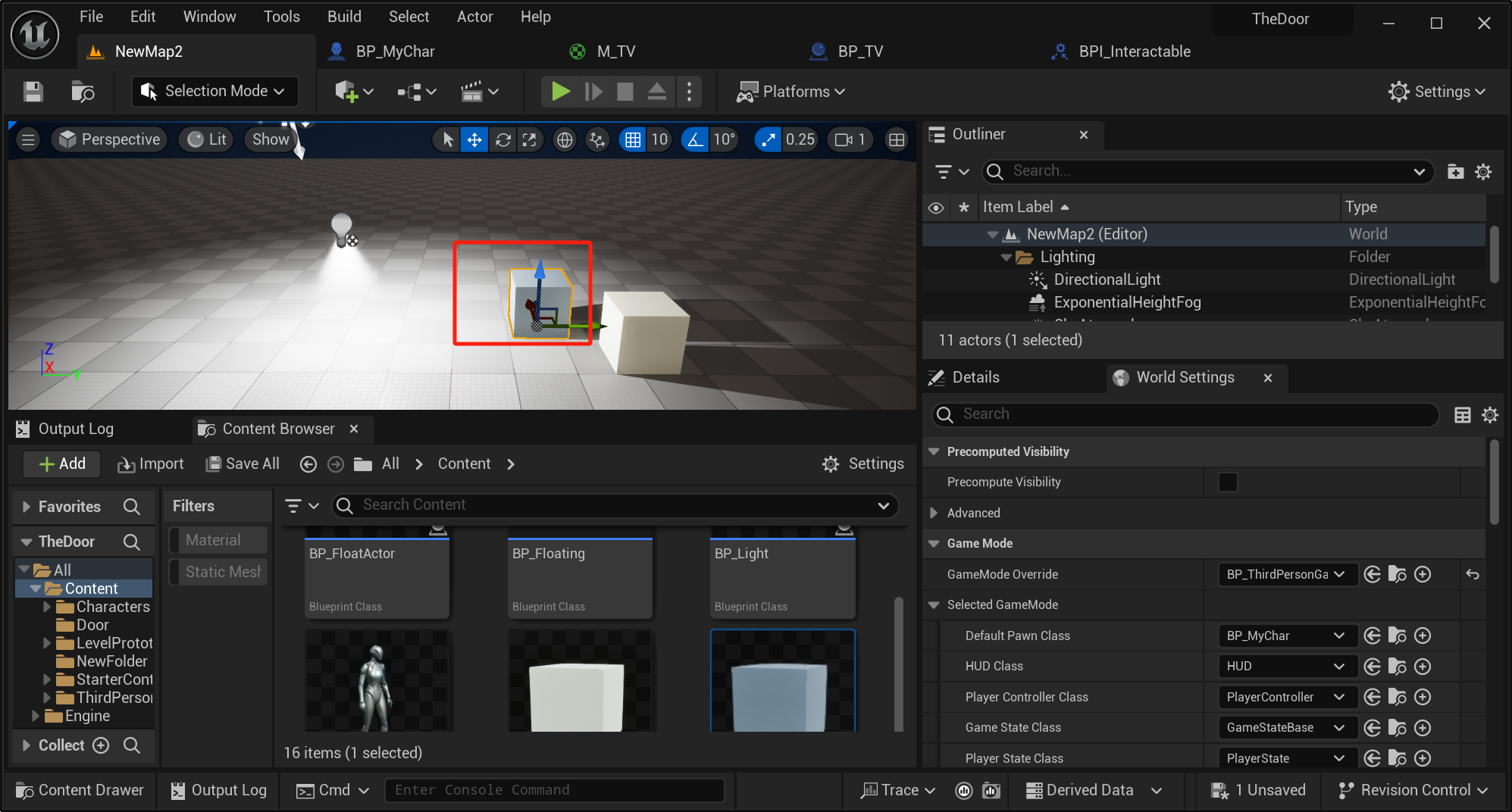The image size is (1512, 812).
Task: Create new Player Controller Class with plus icon
Action: coord(1423,697)
